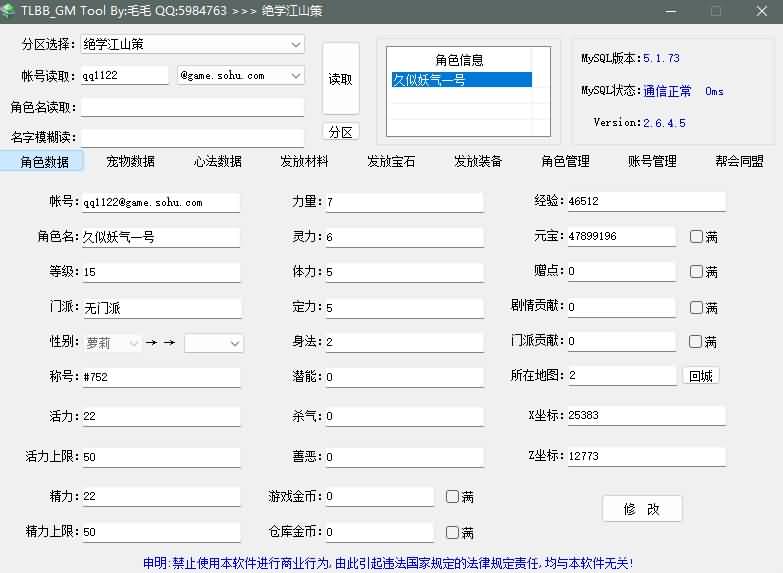
Task: Click the 门派贡献 input field
Action: 622,341
